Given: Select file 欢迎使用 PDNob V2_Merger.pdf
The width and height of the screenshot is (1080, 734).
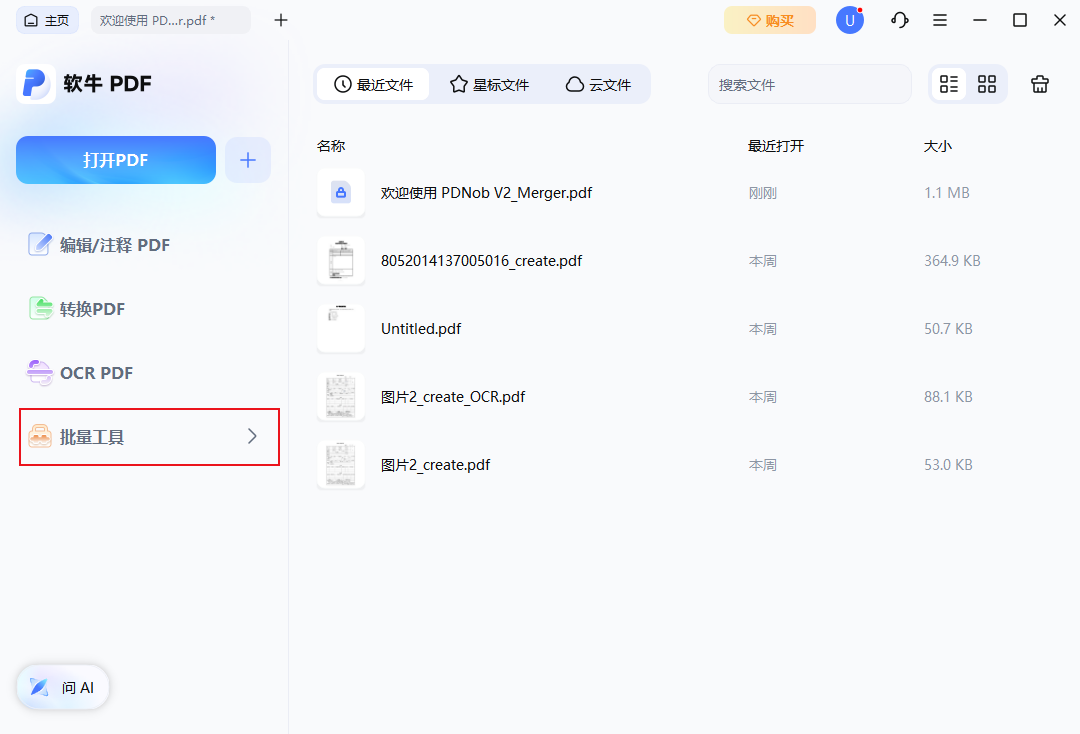Looking at the screenshot, I should click(486, 193).
